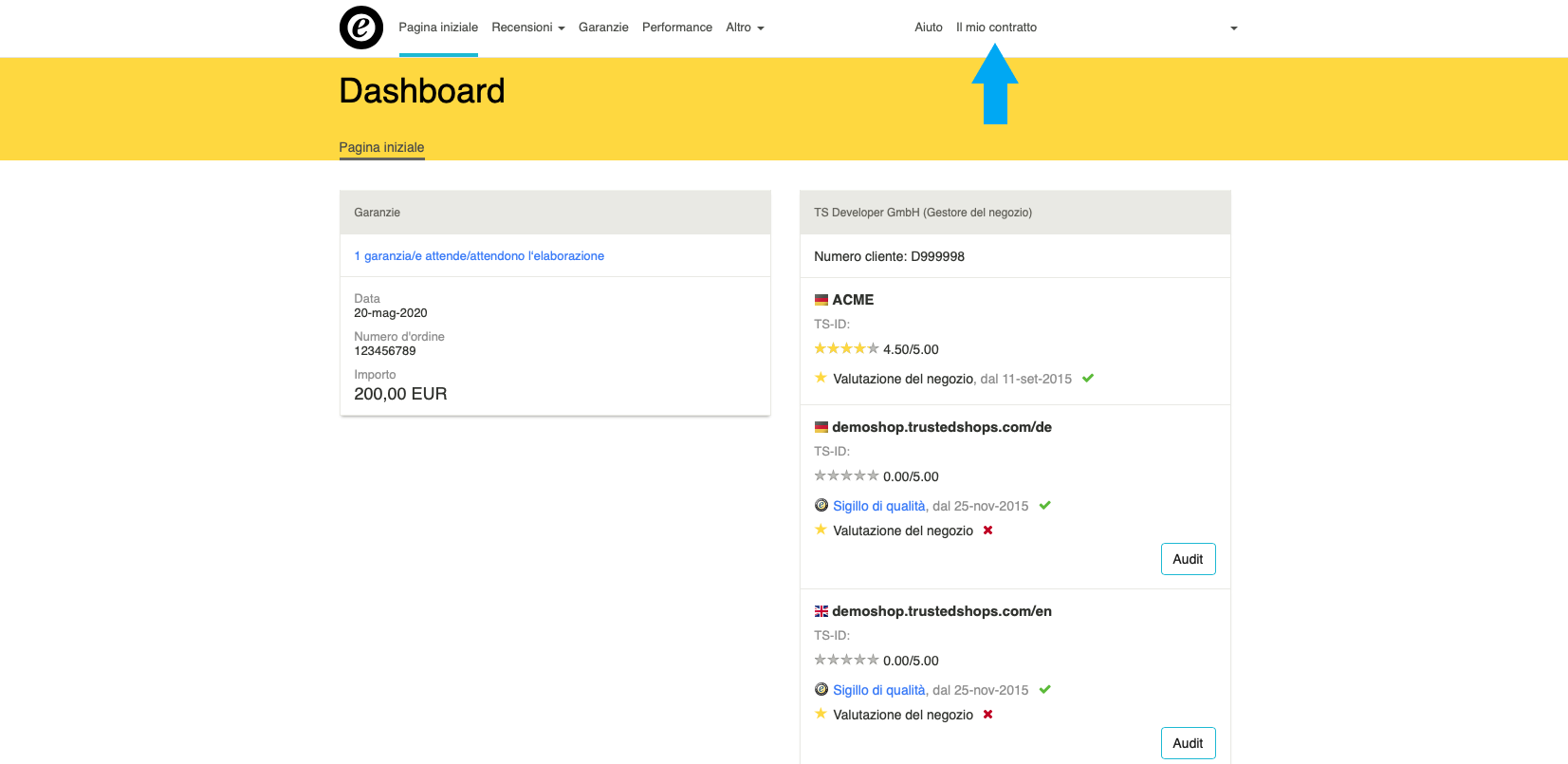Click the Trusted Shops logo icon
1568x764 pixels.
[x=361, y=28]
